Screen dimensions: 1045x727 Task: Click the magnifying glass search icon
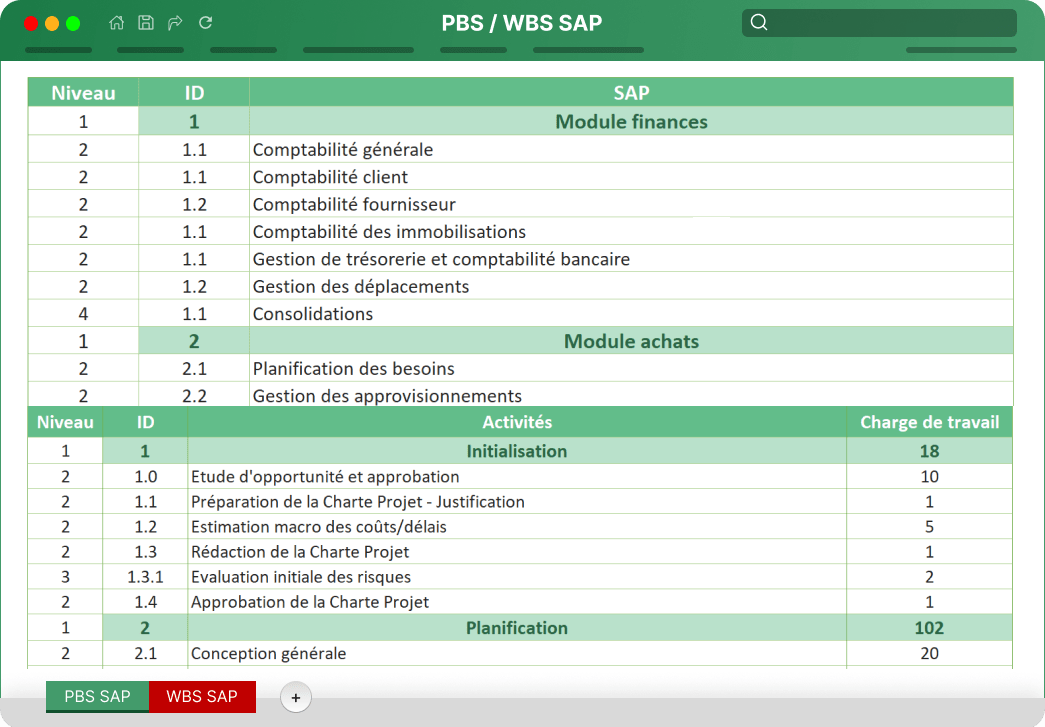tap(758, 23)
